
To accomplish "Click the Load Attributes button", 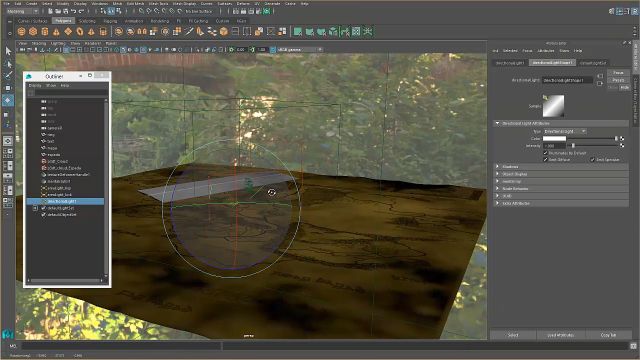I will pyautogui.click(x=560, y=335).
